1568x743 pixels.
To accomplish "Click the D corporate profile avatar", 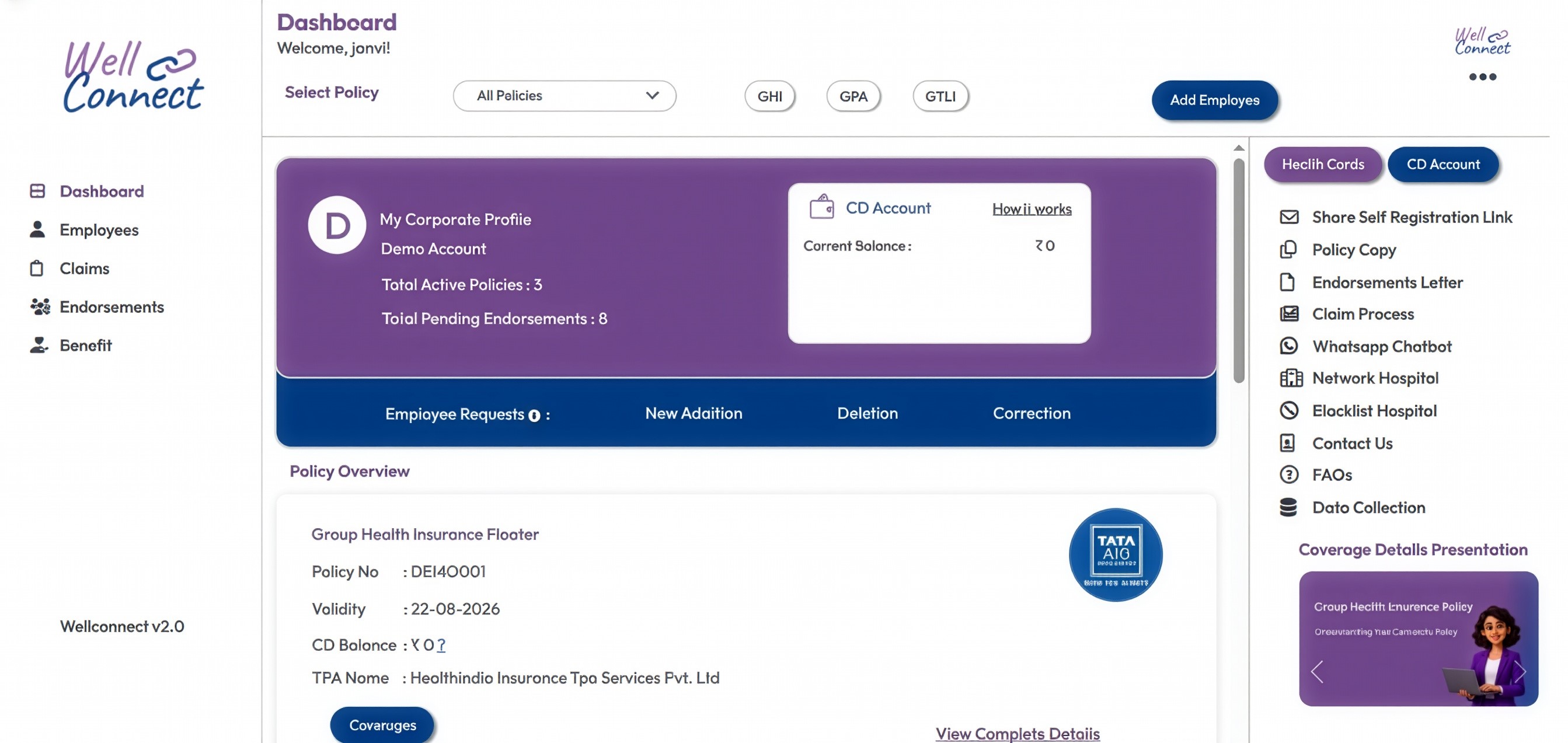I will 337,225.
